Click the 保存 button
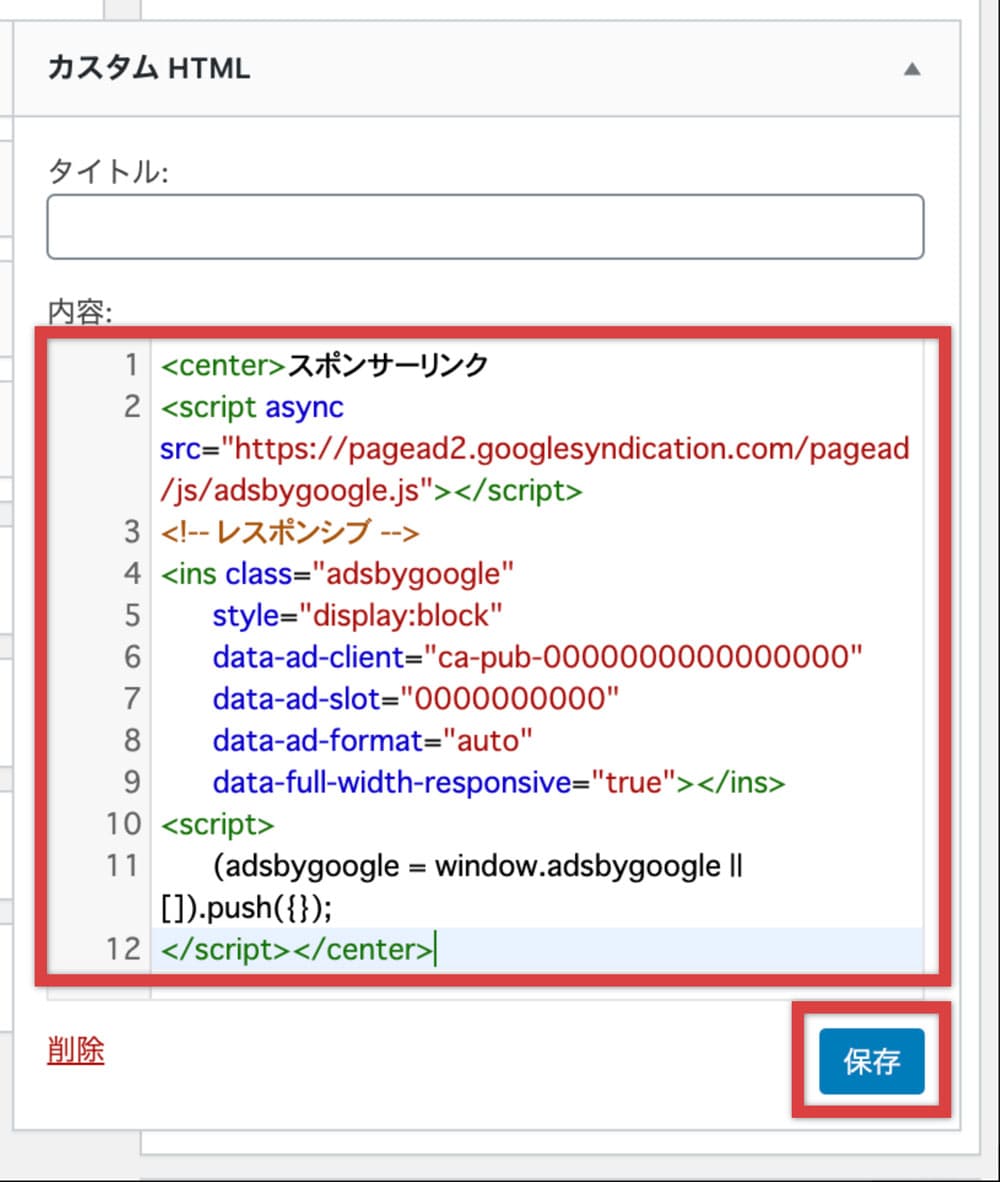 [871, 1061]
